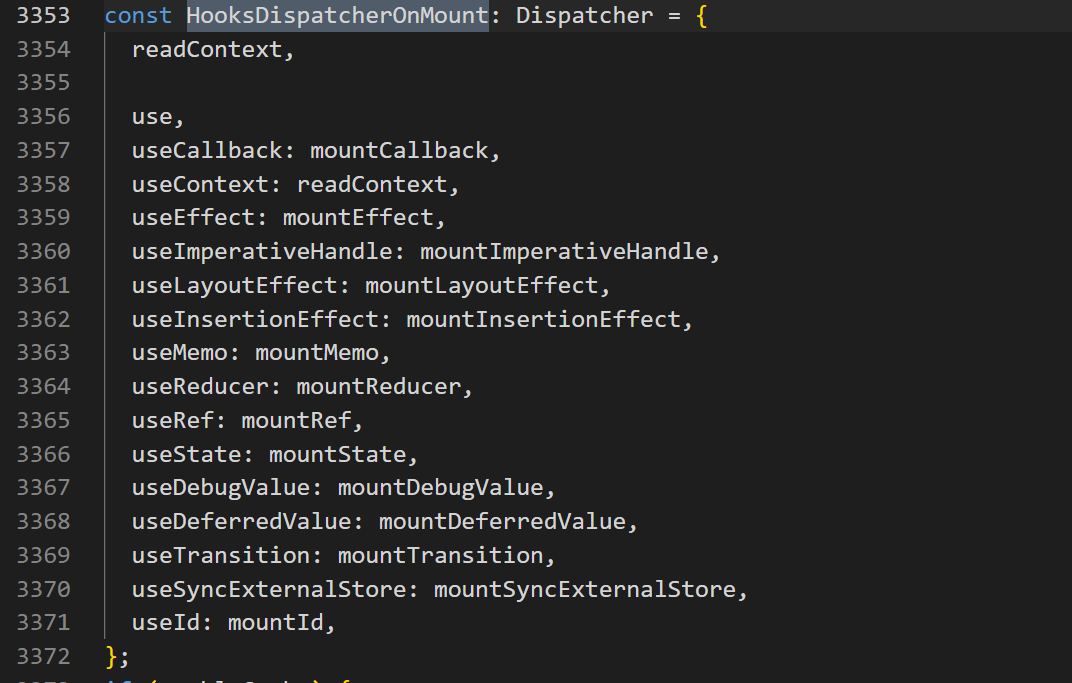
Task: Click mountLayoutEffect on line 3361
Action: coord(482,285)
